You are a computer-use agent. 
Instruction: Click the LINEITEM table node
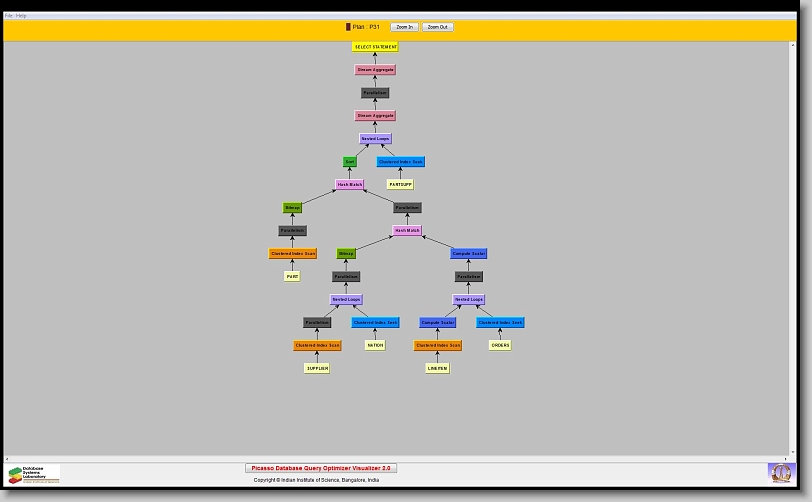tap(437, 368)
